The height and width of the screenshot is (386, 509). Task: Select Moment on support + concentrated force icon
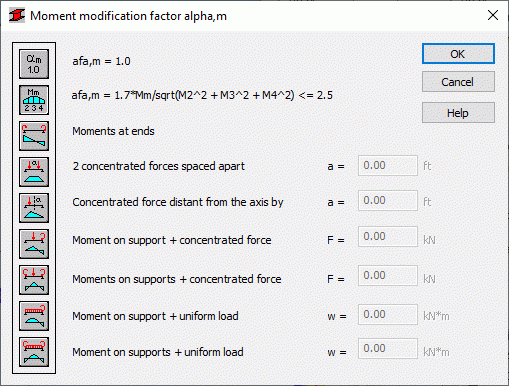point(34,244)
